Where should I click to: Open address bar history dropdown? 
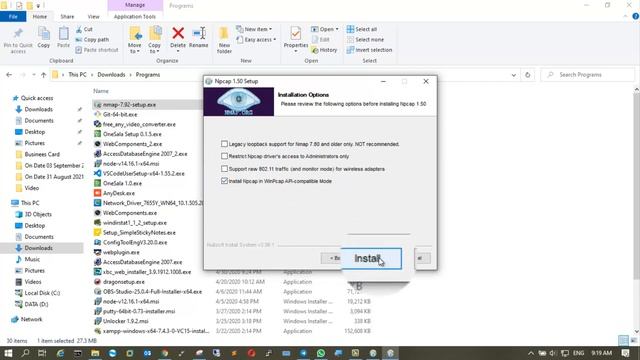click(x=513, y=75)
